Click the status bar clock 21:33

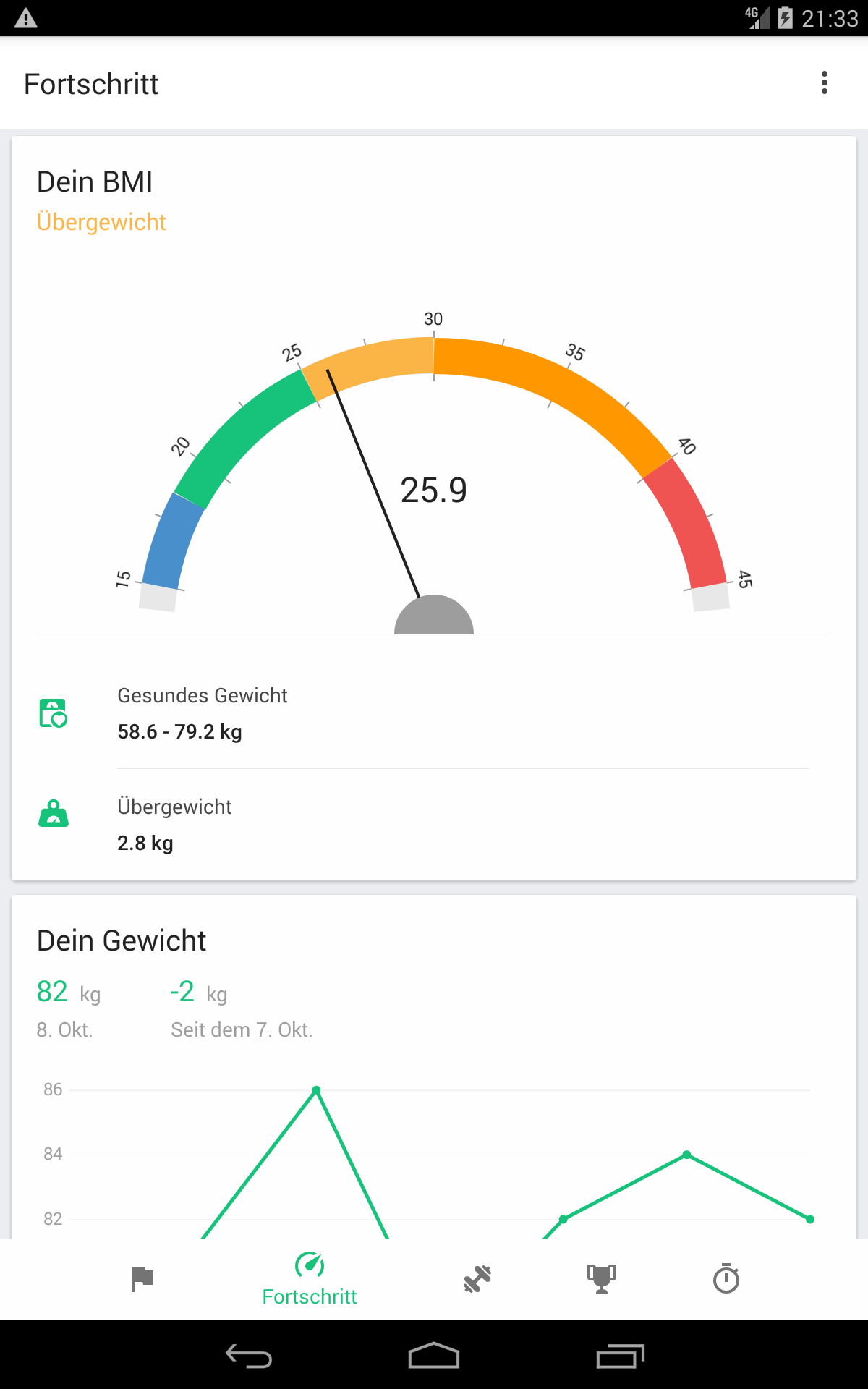point(830,18)
